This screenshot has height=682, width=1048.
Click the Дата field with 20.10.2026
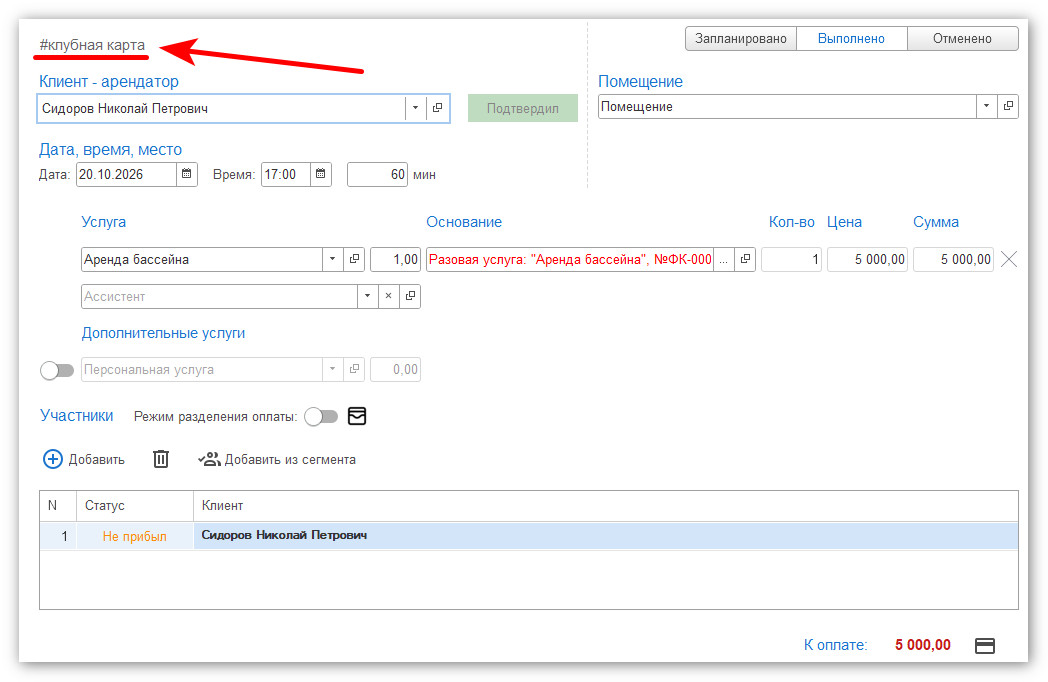pyautogui.click(x=126, y=175)
